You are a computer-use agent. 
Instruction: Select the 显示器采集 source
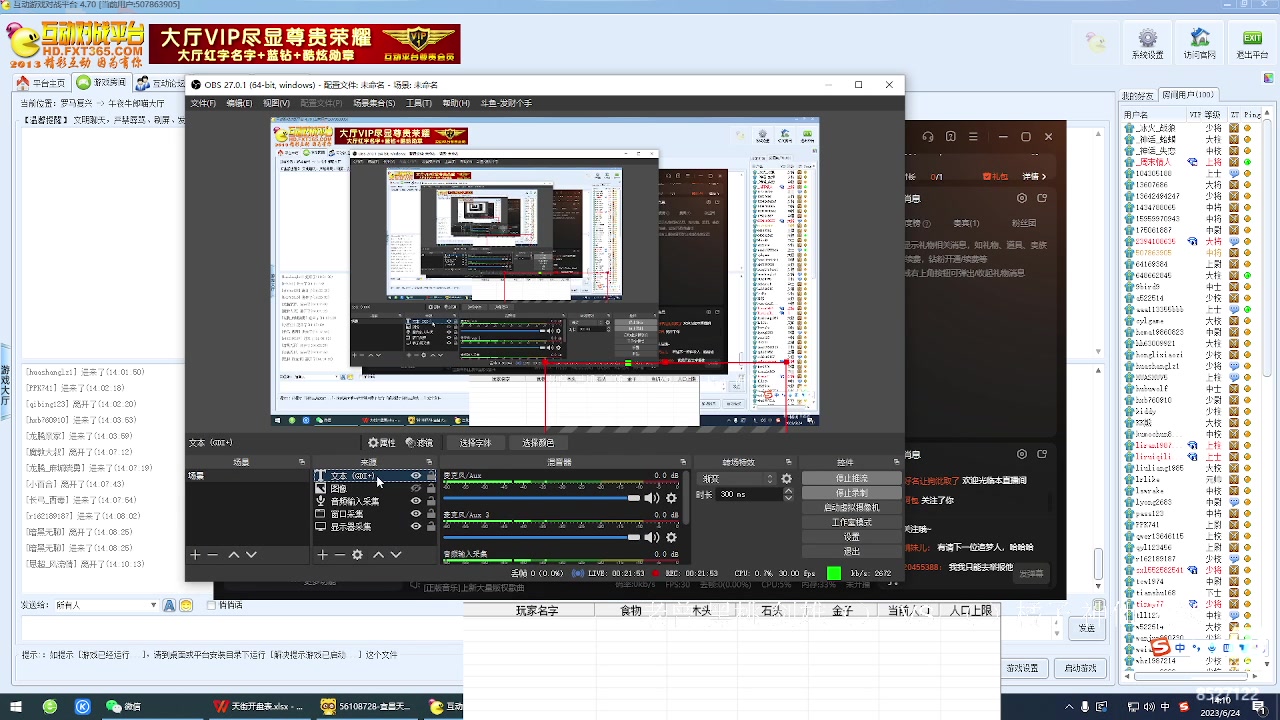point(375,527)
